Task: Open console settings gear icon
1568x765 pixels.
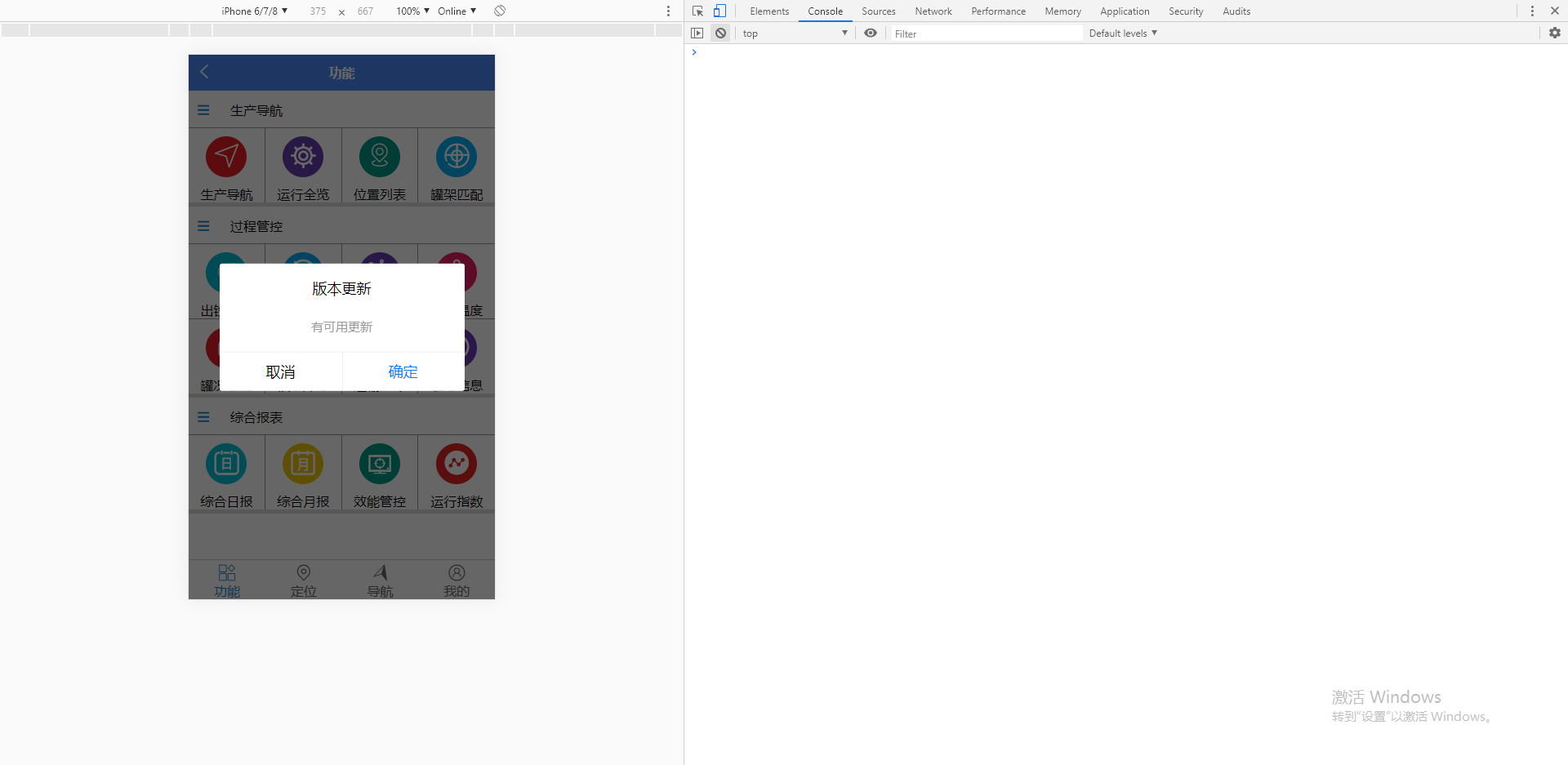Action: coord(1555,33)
